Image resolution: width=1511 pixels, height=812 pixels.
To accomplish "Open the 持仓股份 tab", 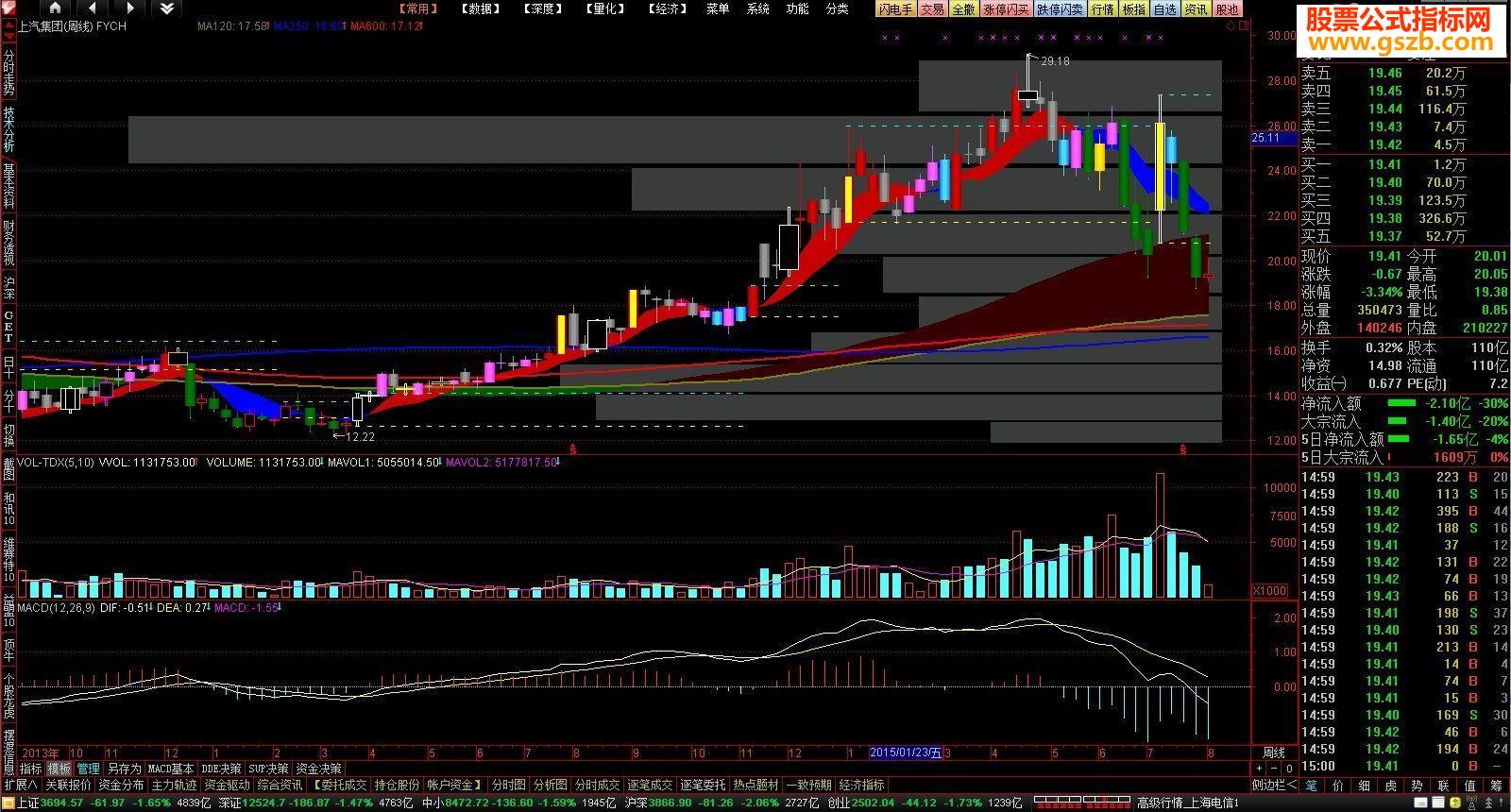I will click(x=398, y=785).
